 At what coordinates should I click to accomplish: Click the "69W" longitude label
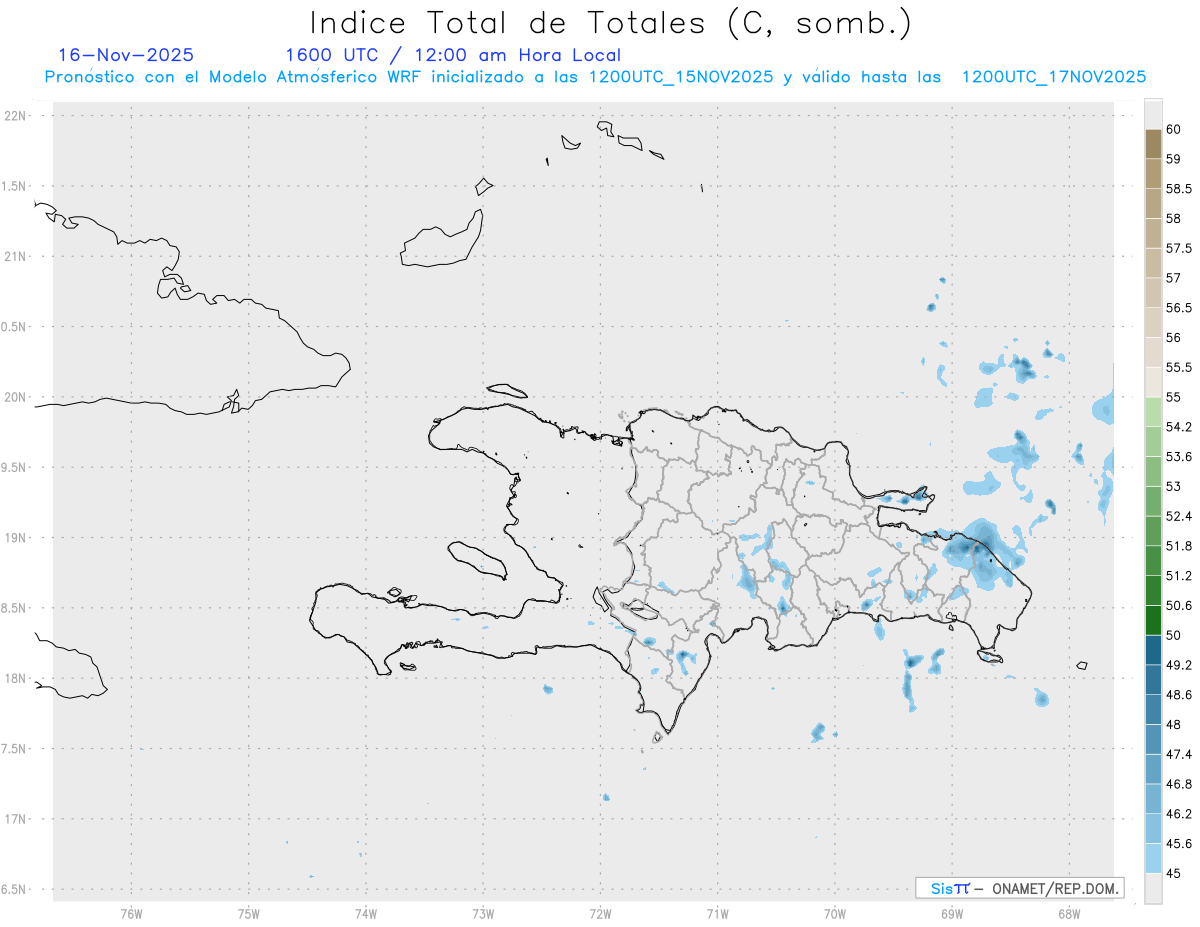tap(951, 914)
